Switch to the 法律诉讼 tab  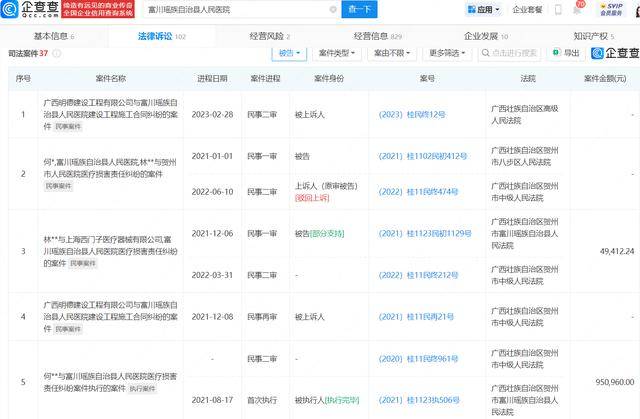pos(162,36)
